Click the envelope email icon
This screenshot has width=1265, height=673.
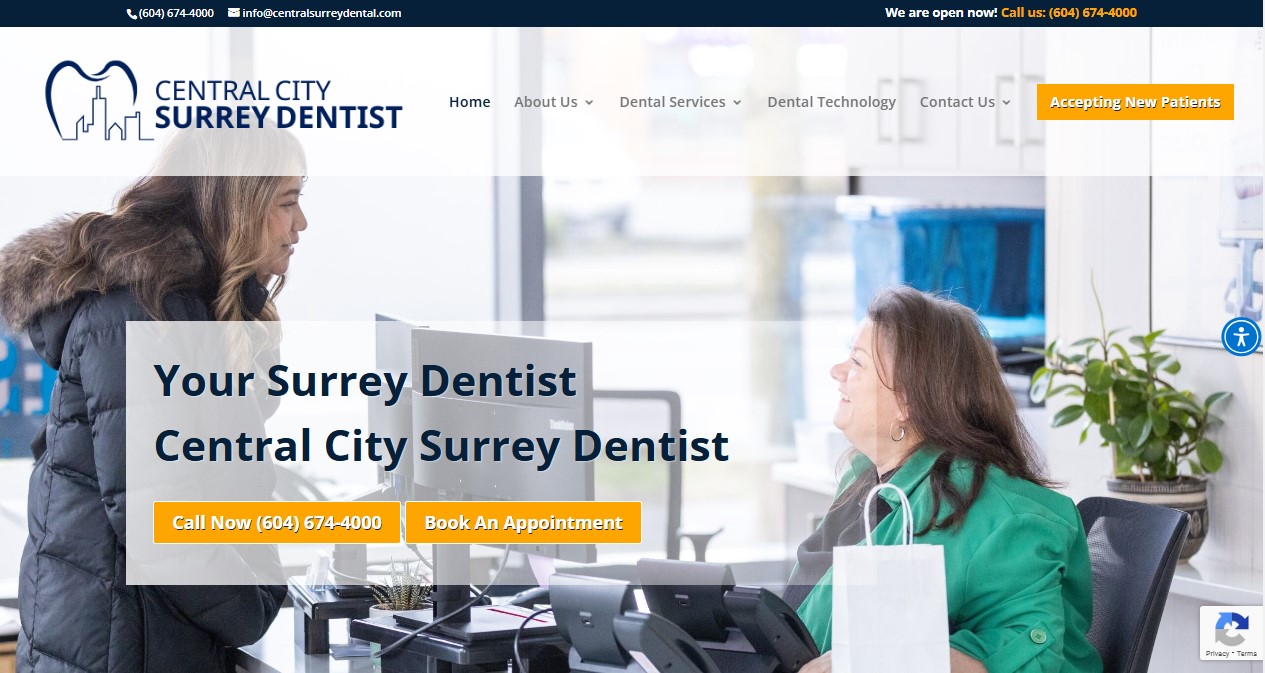[x=234, y=13]
